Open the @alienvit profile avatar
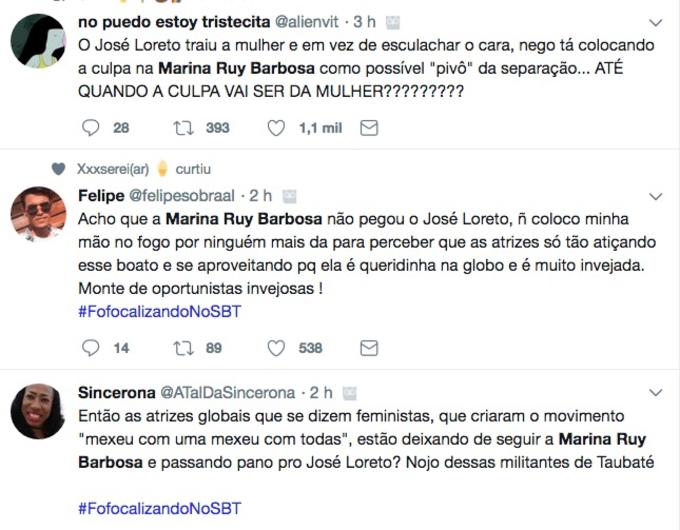Image resolution: width=680 pixels, height=530 pixels. pos(38,42)
